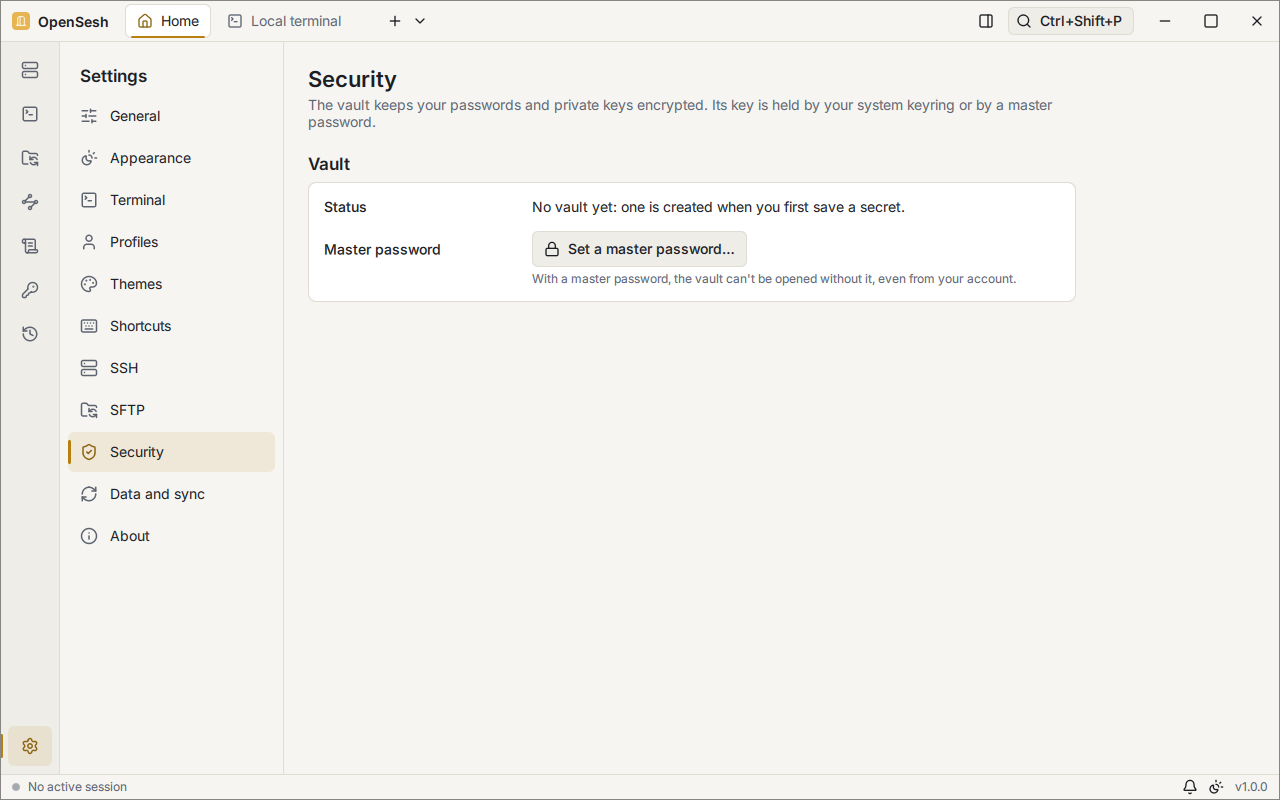Click the v1.0.0 version label
The image size is (1280, 800).
point(1251,787)
